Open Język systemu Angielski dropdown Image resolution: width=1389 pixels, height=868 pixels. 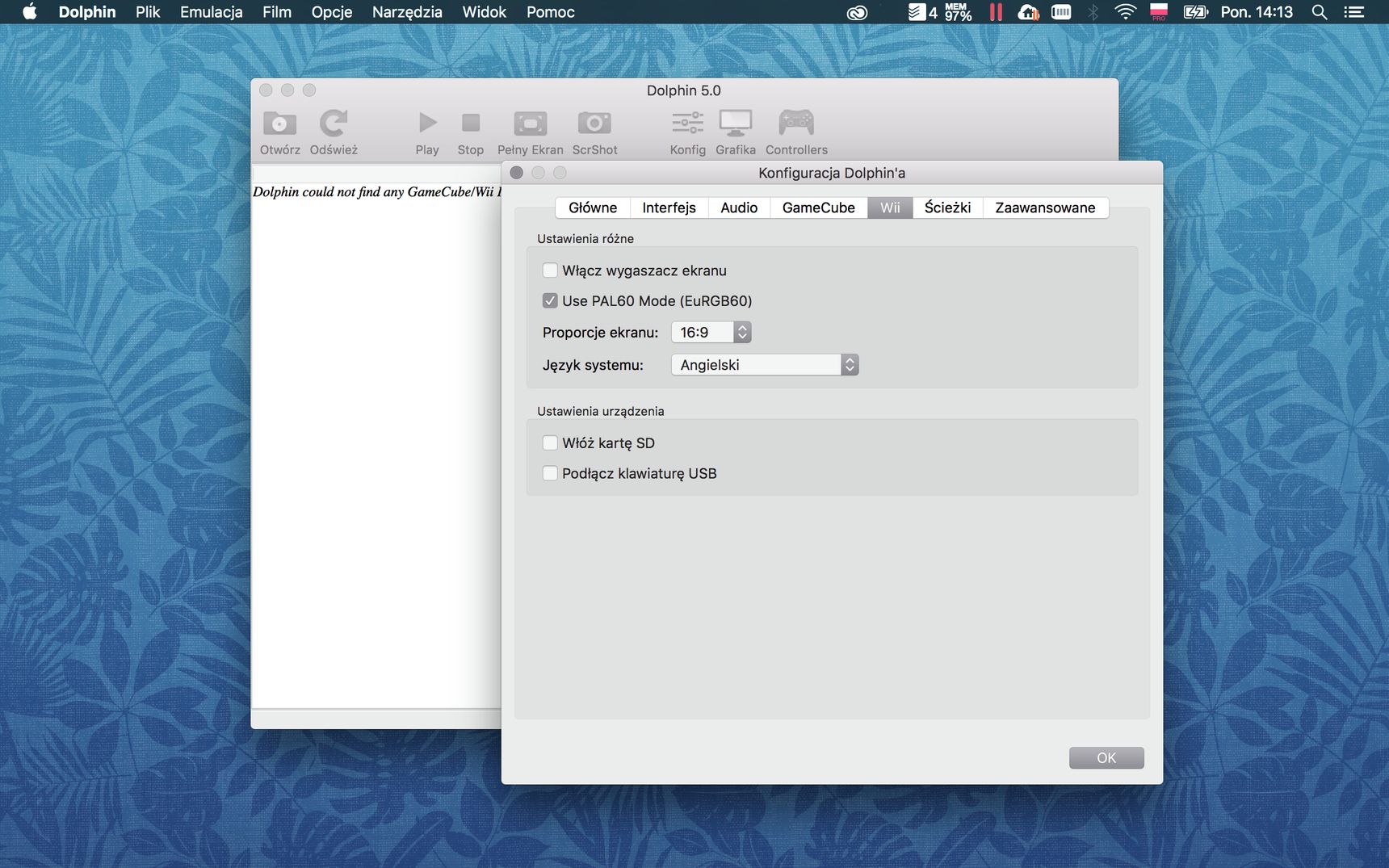(765, 365)
